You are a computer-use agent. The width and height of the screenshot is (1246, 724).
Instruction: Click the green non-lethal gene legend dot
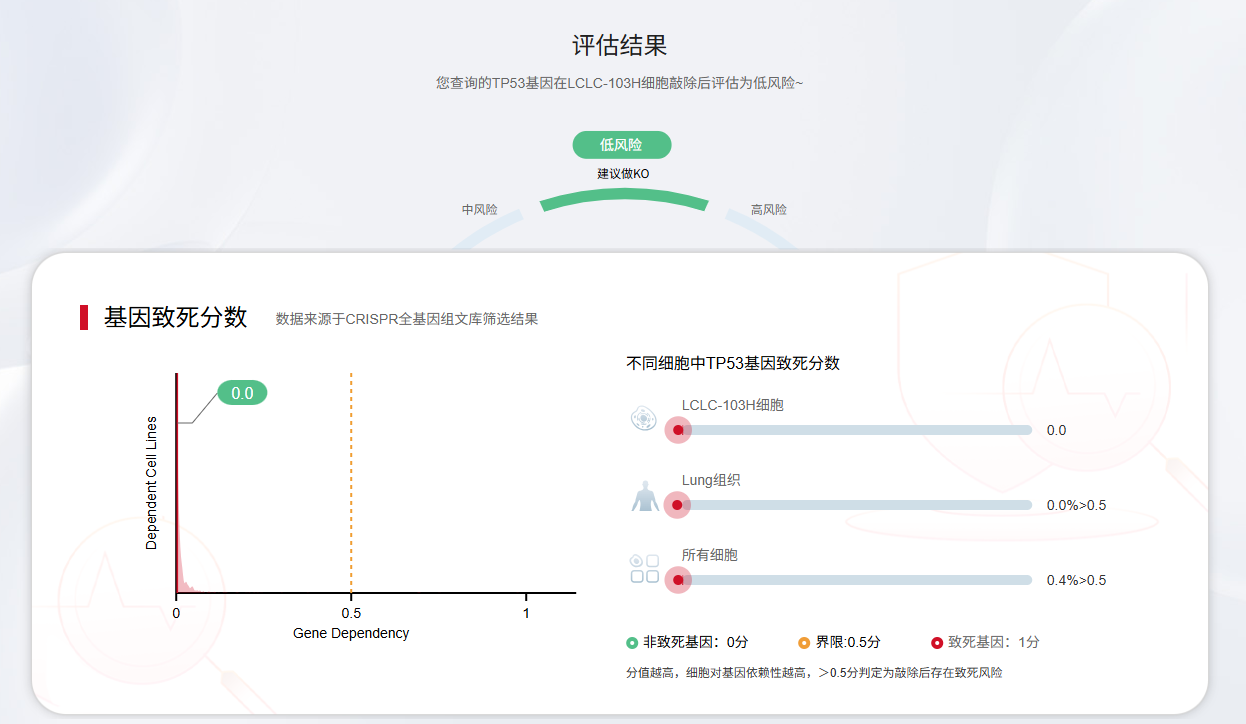(632, 643)
